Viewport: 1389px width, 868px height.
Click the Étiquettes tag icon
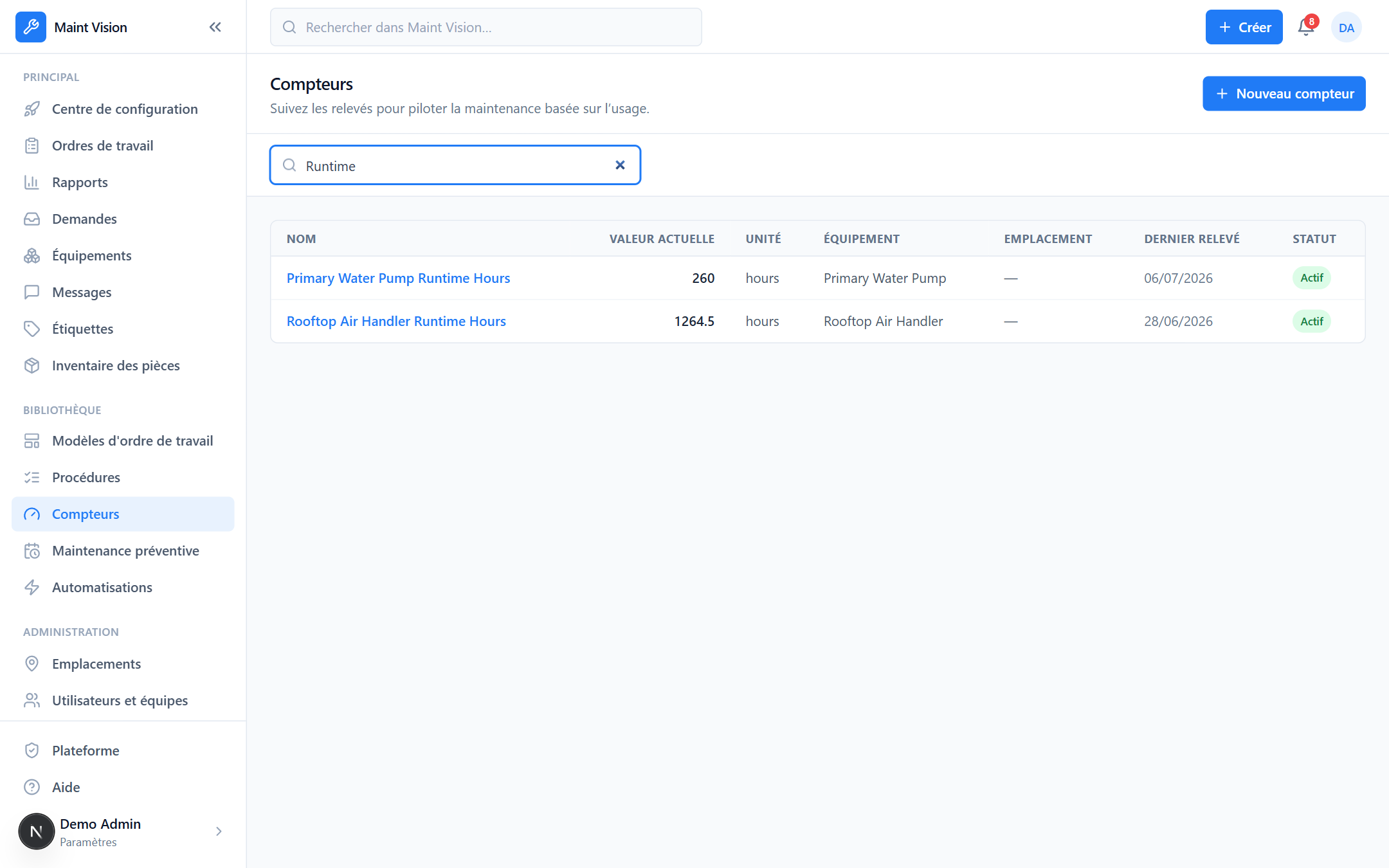[32, 329]
